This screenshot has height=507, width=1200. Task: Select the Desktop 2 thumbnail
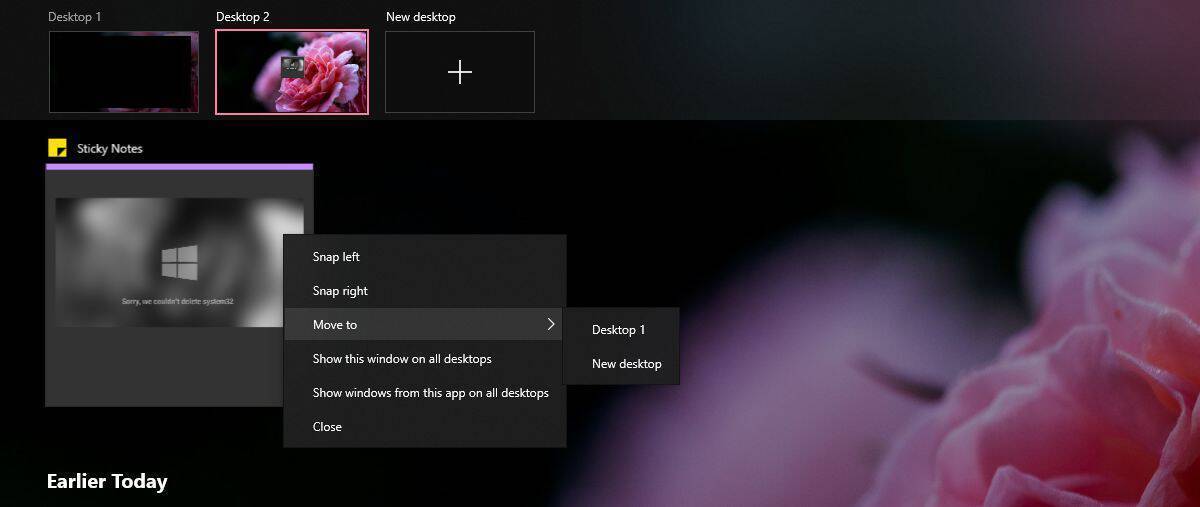click(x=292, y=72)
